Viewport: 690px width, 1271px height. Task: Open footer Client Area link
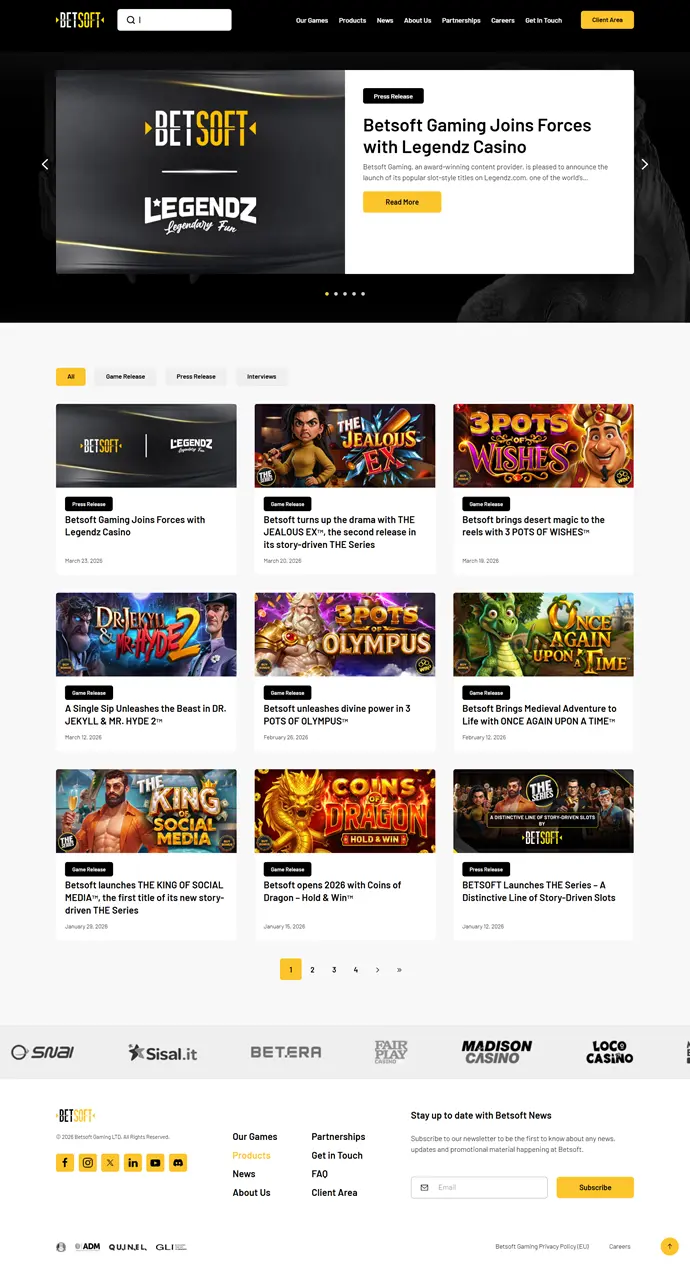[x=334, y=1193]
